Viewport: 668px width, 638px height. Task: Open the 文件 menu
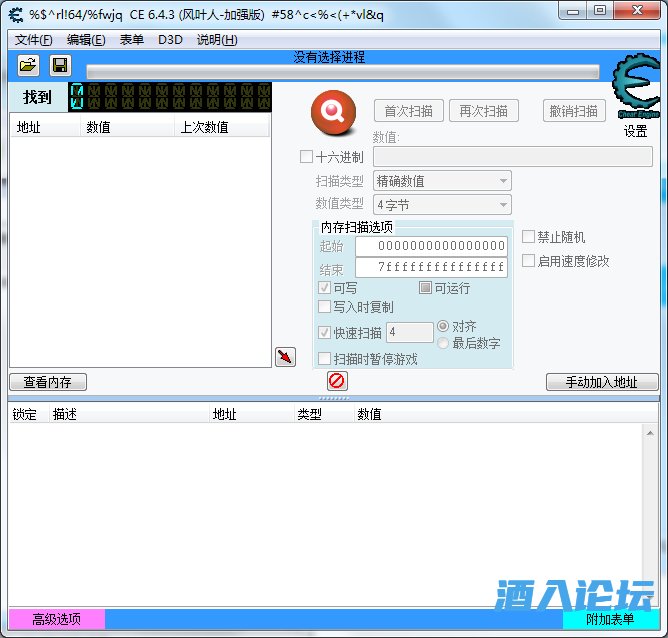pyautogui.click(x=33, y=40)
